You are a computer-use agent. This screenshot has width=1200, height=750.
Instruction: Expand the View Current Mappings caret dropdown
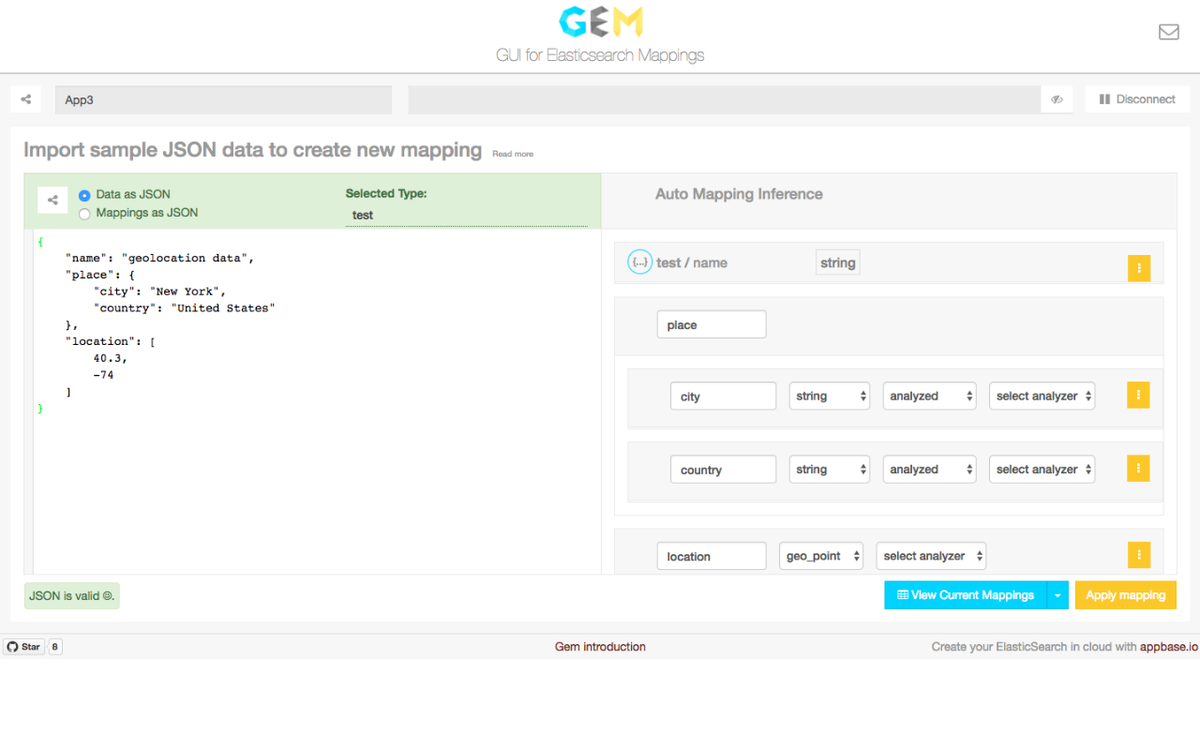pyautogui.click(x=1058, y=595)
